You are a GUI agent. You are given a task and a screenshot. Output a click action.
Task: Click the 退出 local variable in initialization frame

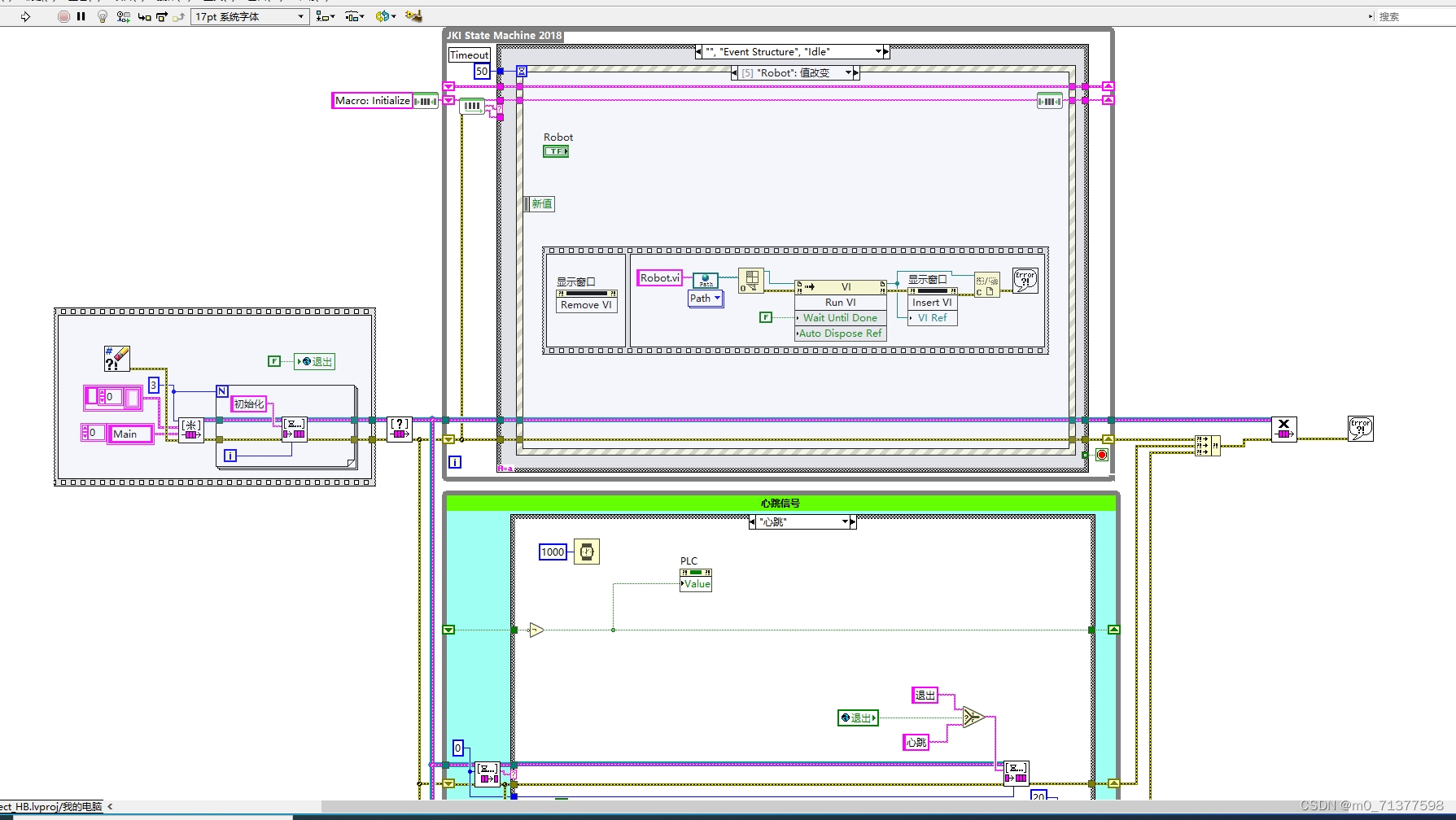(314, 362)
